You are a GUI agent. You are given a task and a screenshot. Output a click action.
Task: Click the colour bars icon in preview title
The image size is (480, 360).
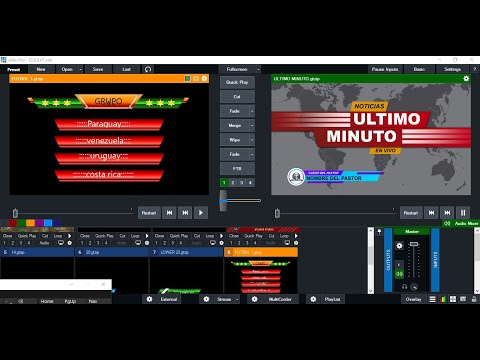188,78
